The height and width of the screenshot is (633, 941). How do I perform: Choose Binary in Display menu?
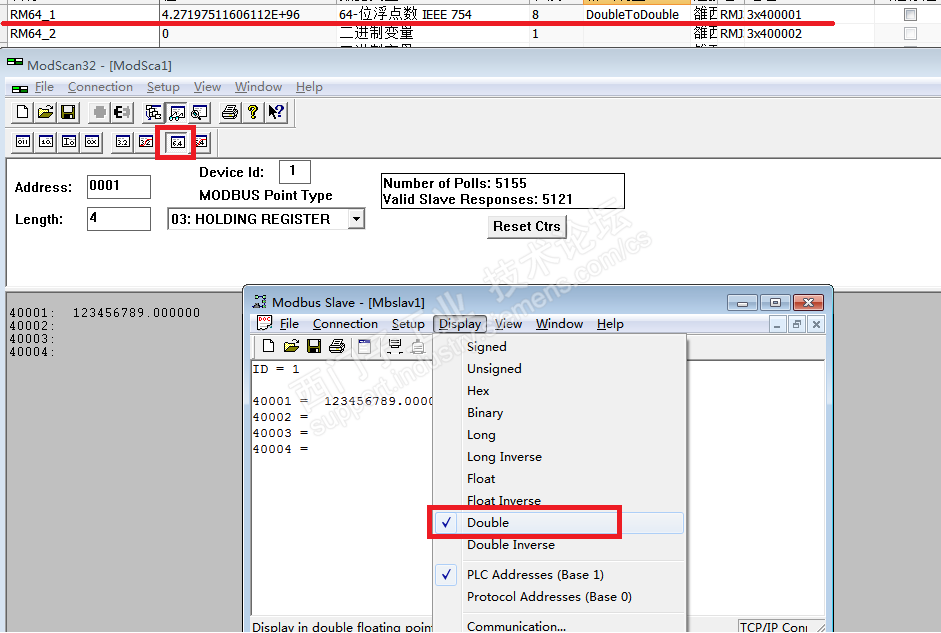(x=558, y=413)
